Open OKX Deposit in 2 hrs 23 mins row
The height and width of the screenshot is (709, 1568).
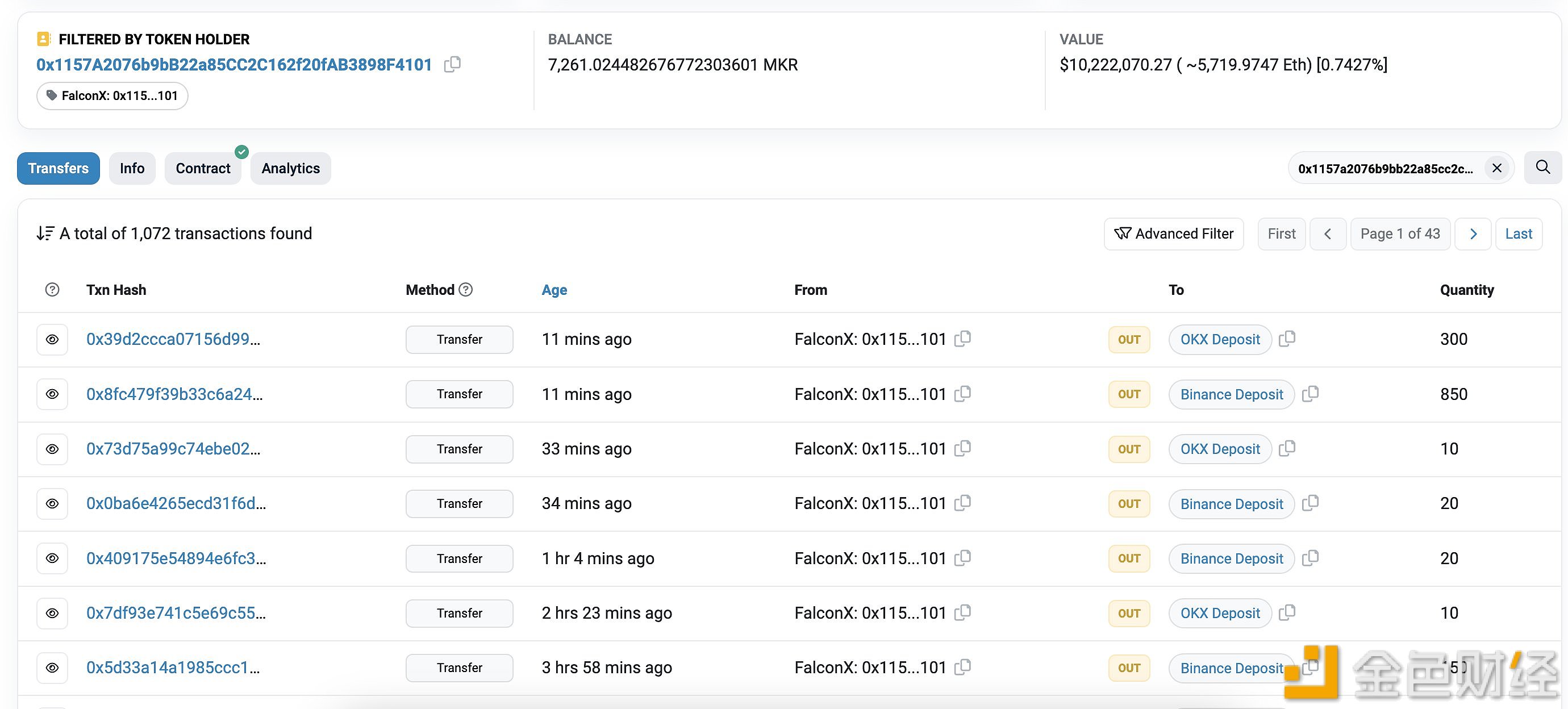tap(1220, 614)
